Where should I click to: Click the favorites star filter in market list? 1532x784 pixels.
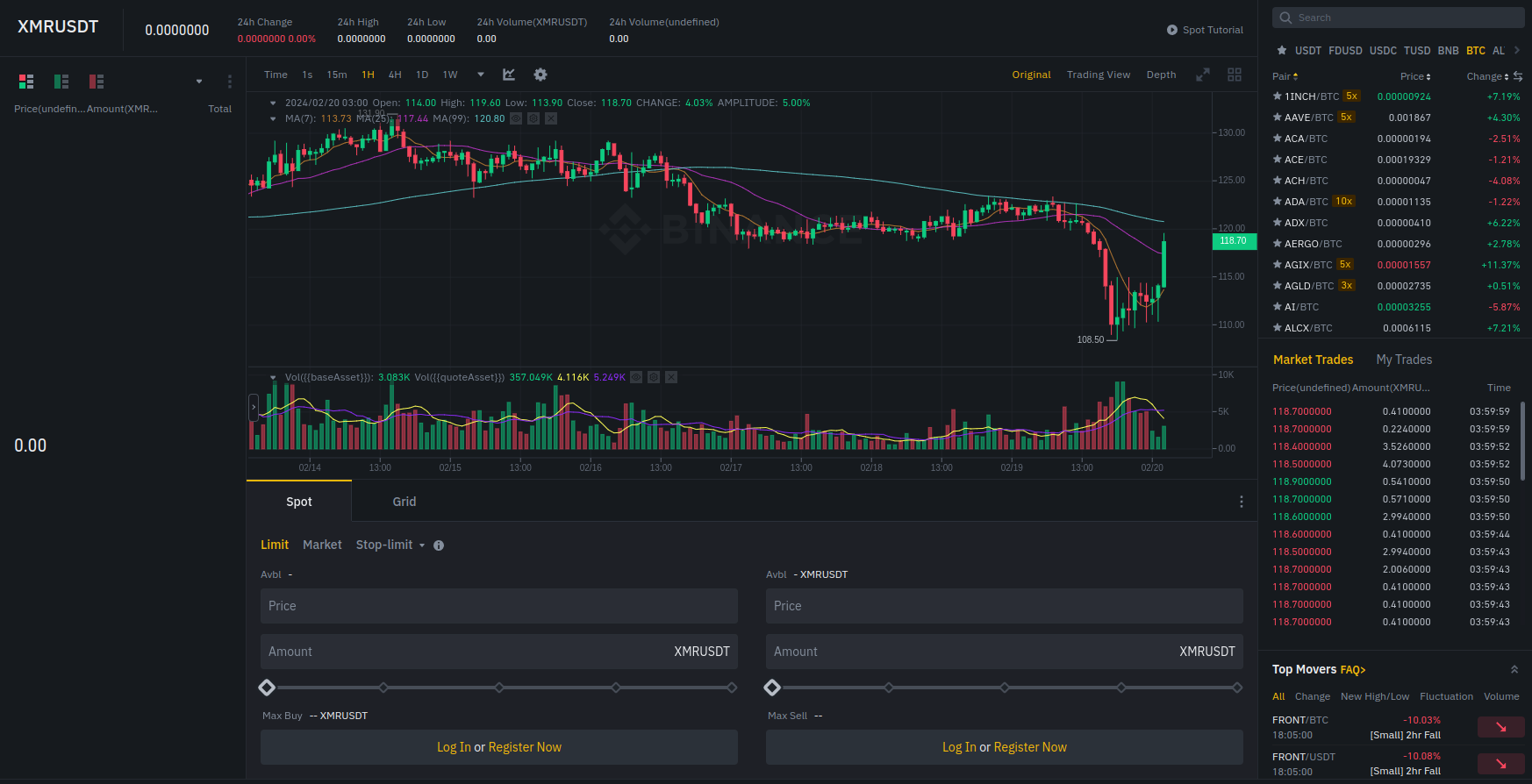tap(1282, 51)
